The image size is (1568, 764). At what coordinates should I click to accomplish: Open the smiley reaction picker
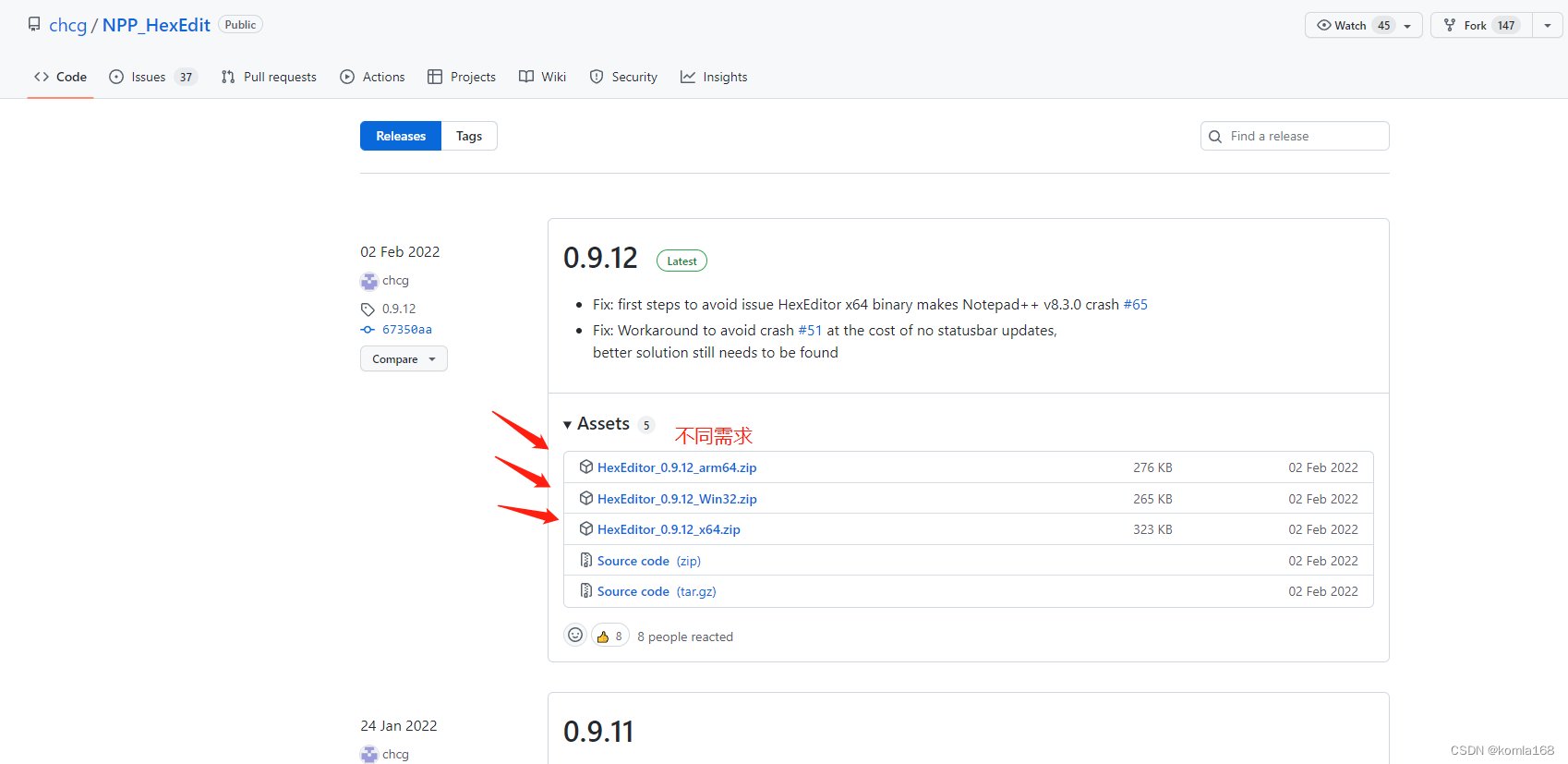tap(575, 636)
